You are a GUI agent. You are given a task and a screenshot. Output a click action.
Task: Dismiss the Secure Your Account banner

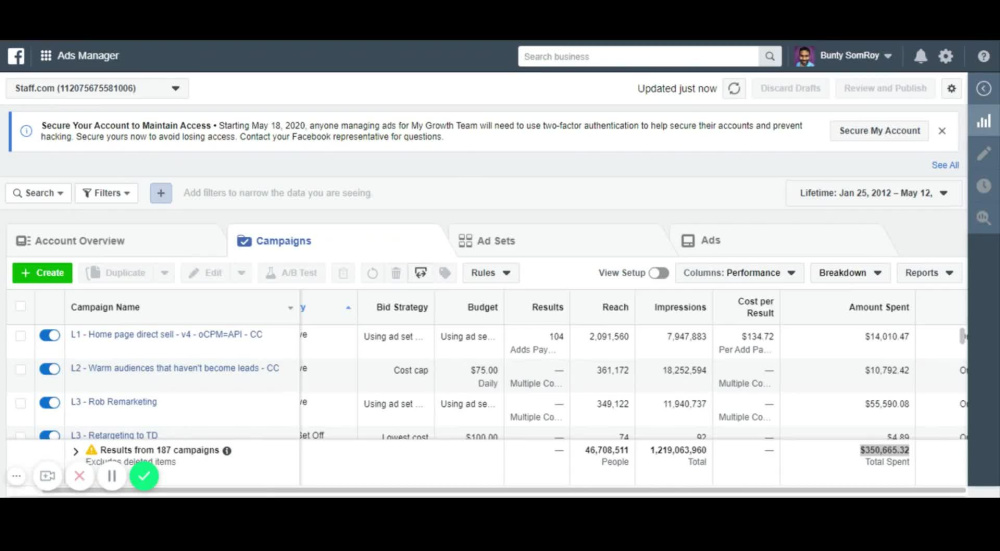pos(942,131)
